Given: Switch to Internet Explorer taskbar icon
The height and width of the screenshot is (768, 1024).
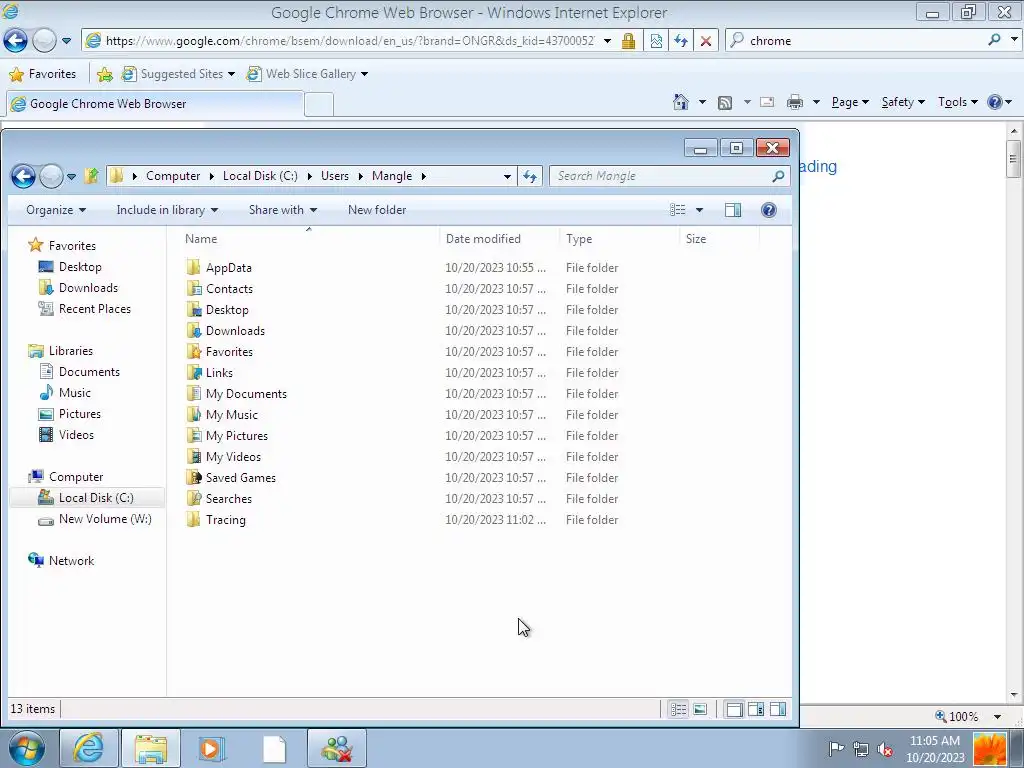Looking at the screenshot, I should click(x=89, y=748).
